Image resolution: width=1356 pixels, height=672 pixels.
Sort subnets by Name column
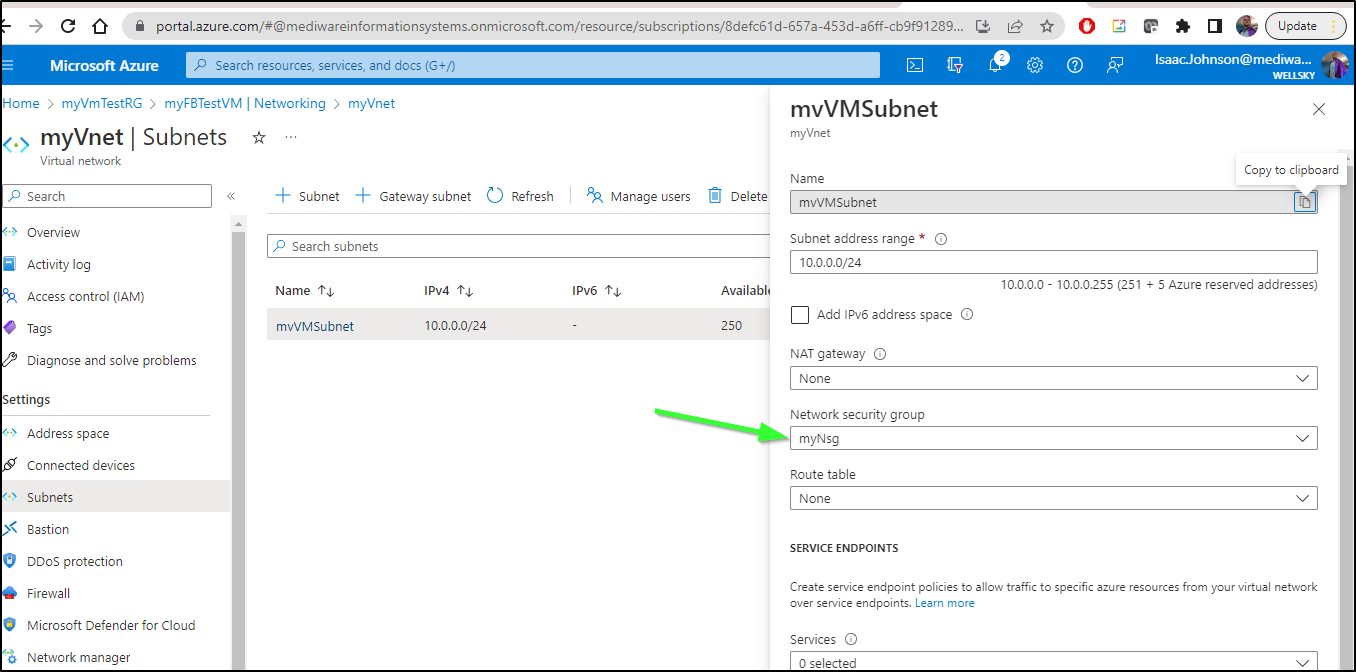pos(304,291)
